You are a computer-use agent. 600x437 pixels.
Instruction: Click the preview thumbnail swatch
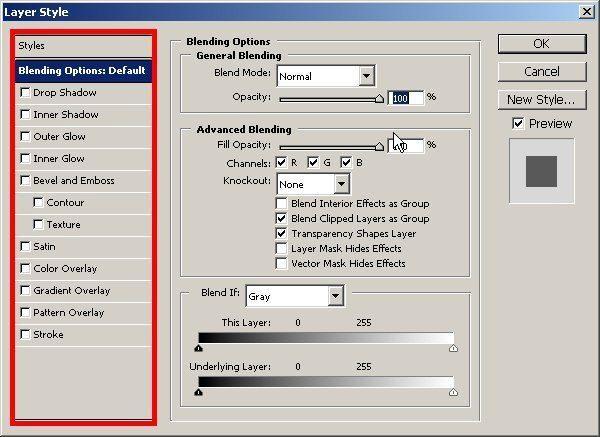pos(541,169)
